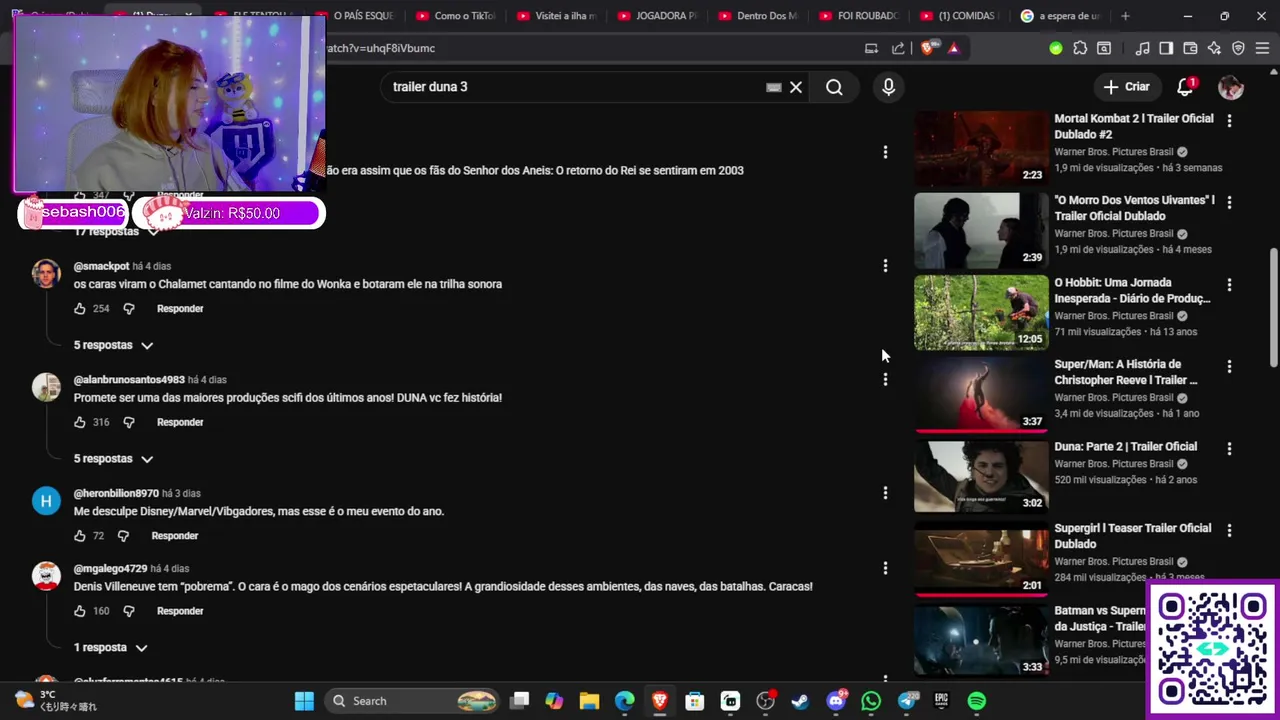The image size is (1280, 720).
Task: Expand the 5 respostas under @alanbrunosantos4983's comment
Action: point(113,459)
